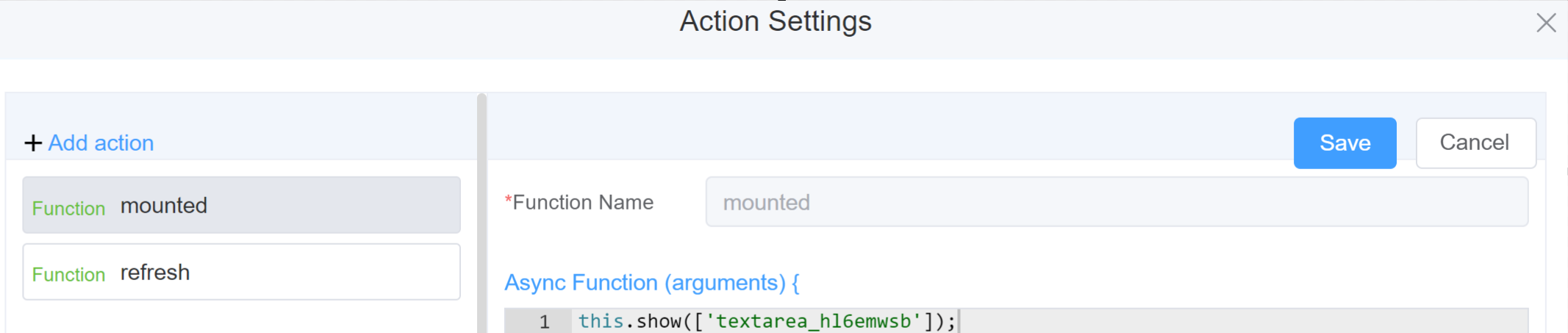This screenshot has height=333, width=1568.
Task: Click the Add action link
Action: pos(101,143)
